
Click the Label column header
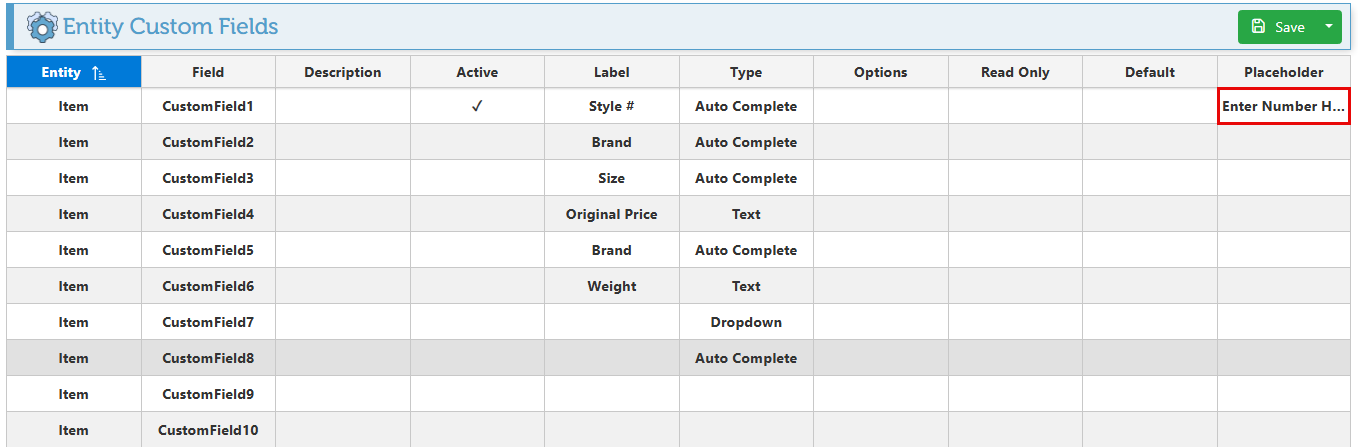611,72
